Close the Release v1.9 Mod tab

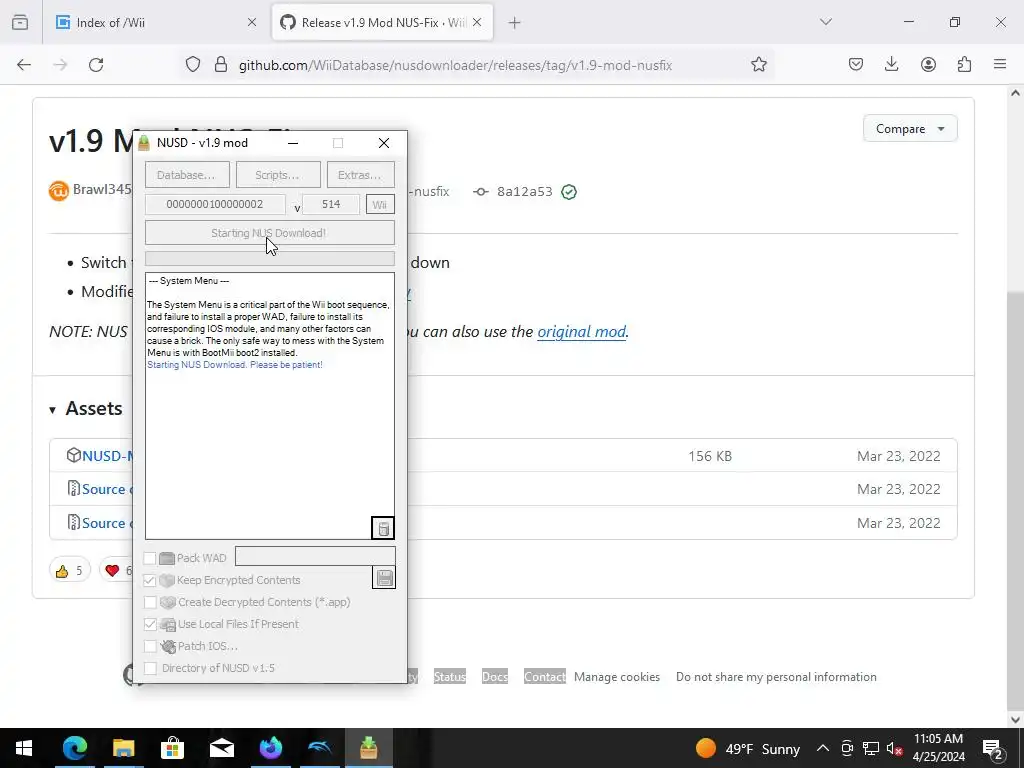coord(477,22)
